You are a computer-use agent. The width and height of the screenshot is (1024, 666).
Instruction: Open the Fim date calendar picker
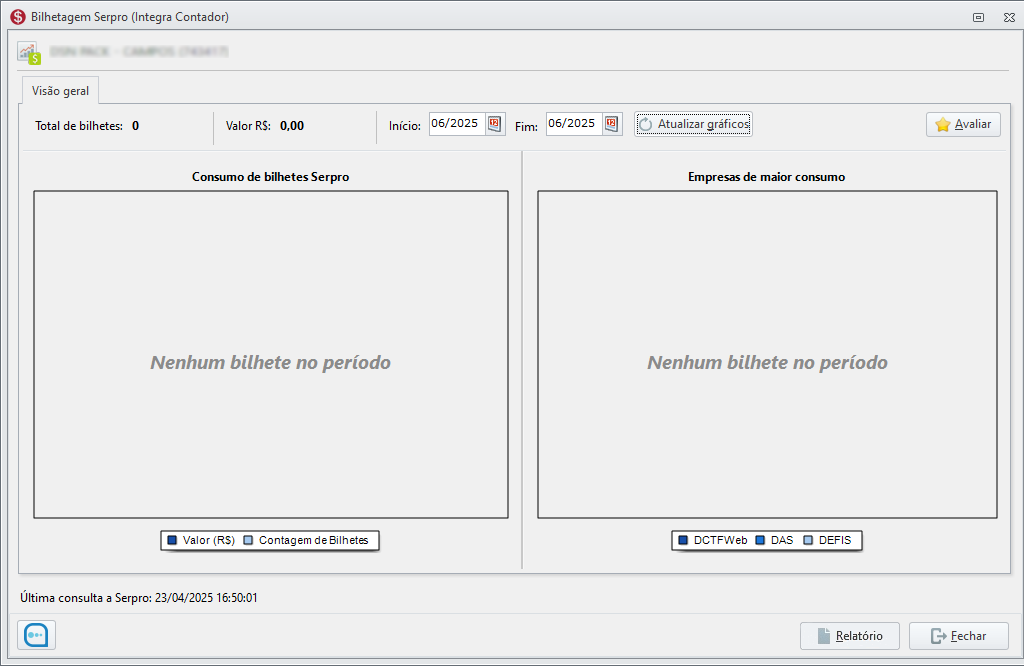pyautogui.click(x=611, y=123)
